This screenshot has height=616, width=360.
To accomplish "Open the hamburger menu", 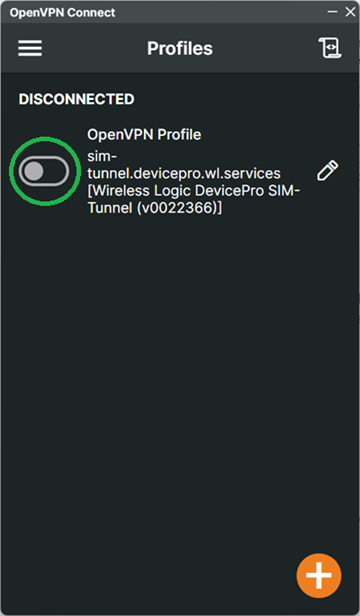I will (30, 48).
